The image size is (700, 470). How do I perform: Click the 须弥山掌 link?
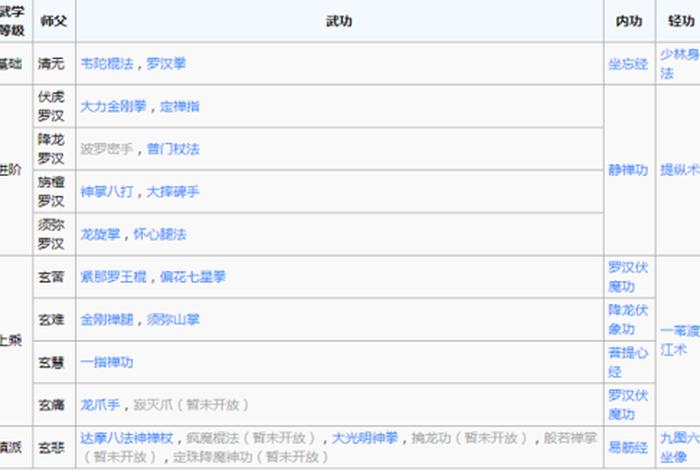[x=173, y=320]
